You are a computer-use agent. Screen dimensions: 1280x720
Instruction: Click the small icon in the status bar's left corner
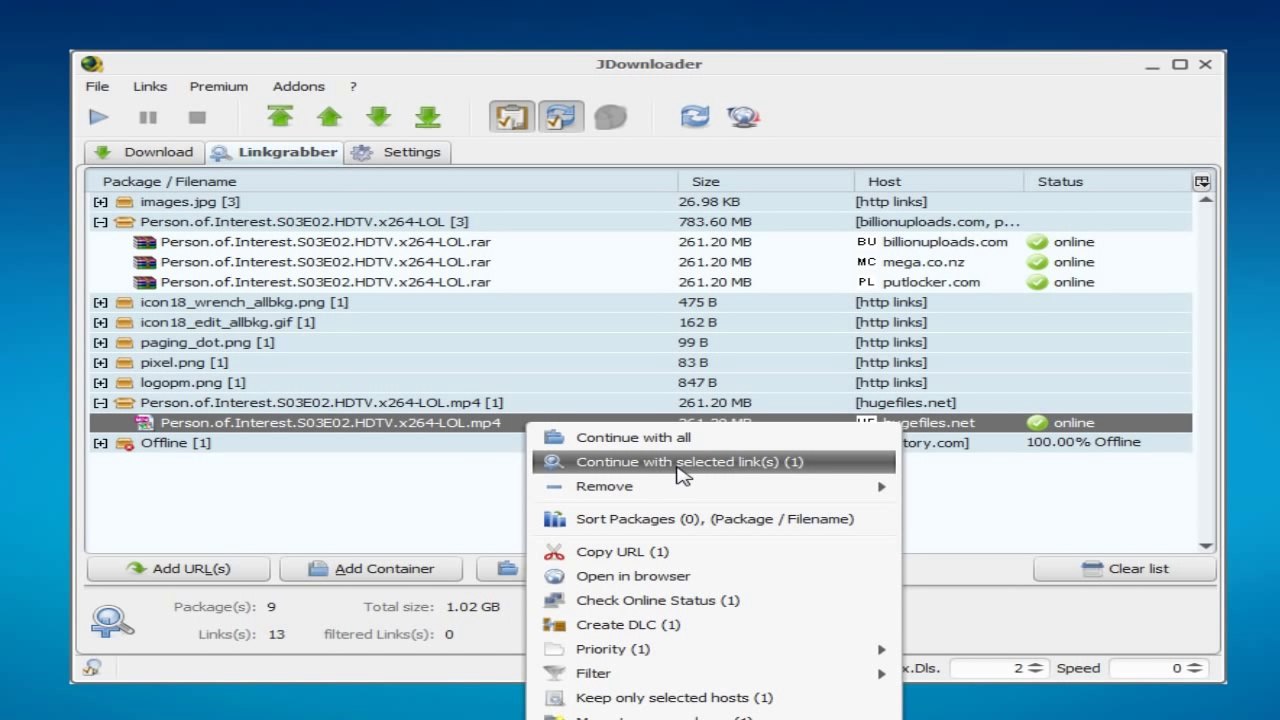point(92,668)
